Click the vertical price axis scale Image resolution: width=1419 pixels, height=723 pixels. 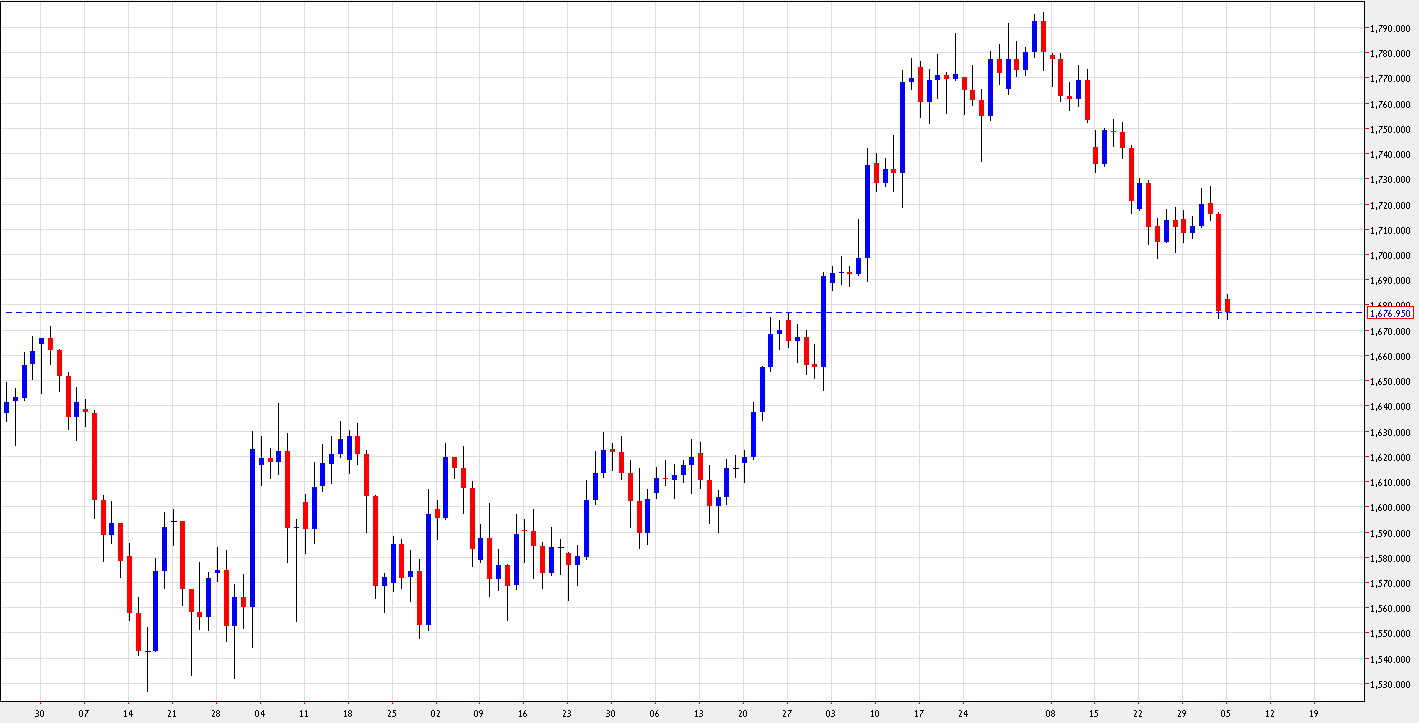[1391, 400]
